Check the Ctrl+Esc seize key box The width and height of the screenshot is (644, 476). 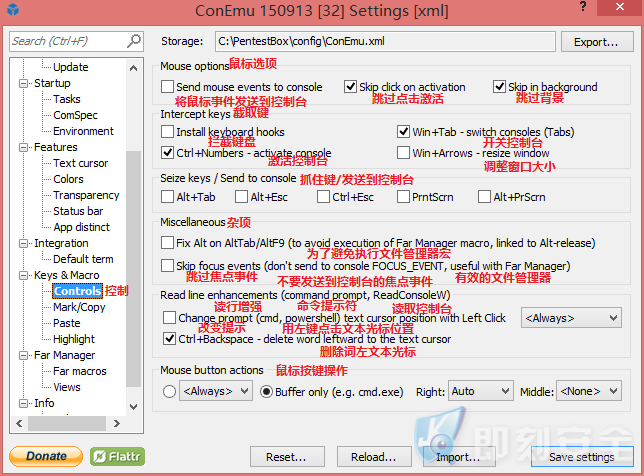[x=323, y=197]
